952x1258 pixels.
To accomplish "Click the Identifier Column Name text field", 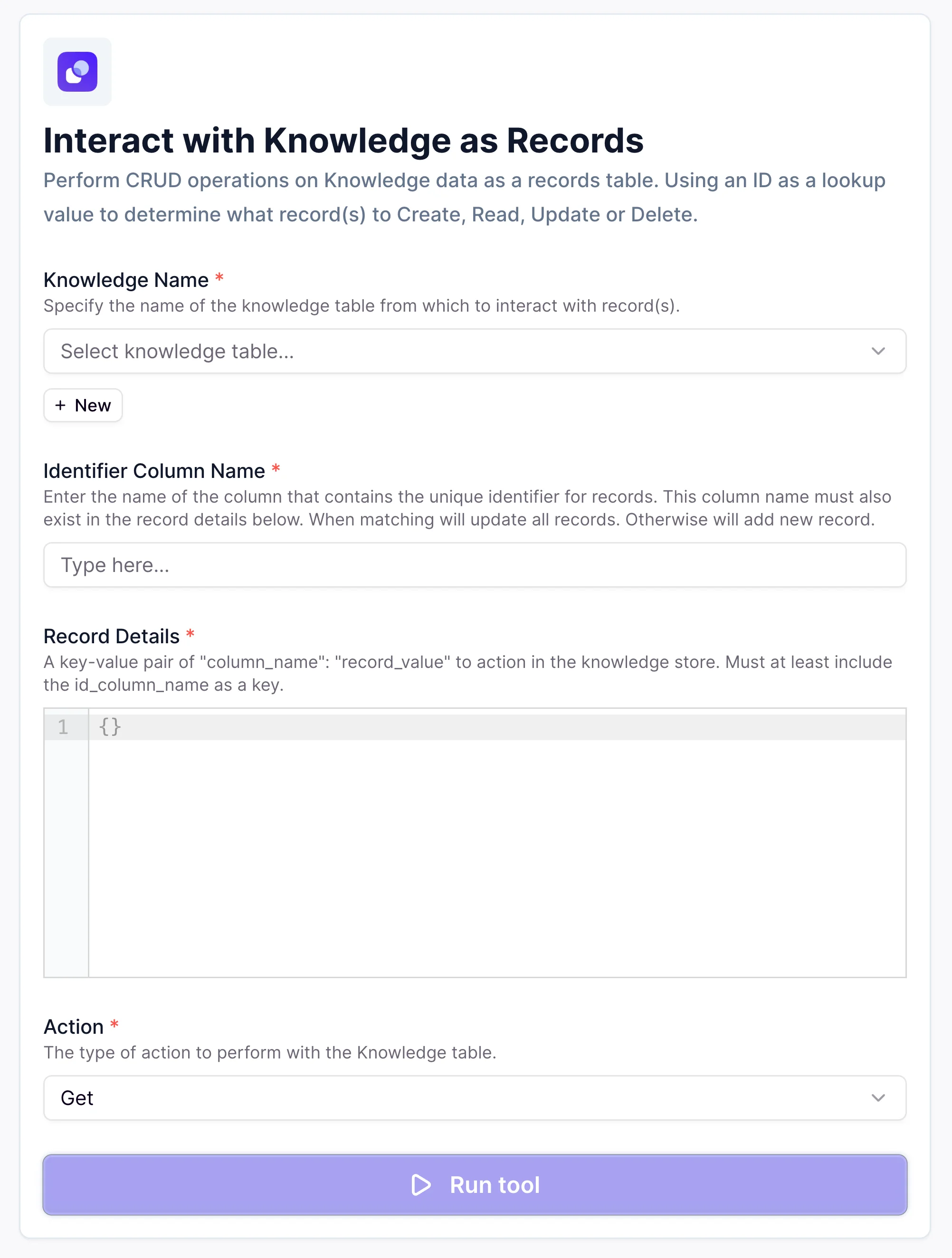I will click(475, 564).
